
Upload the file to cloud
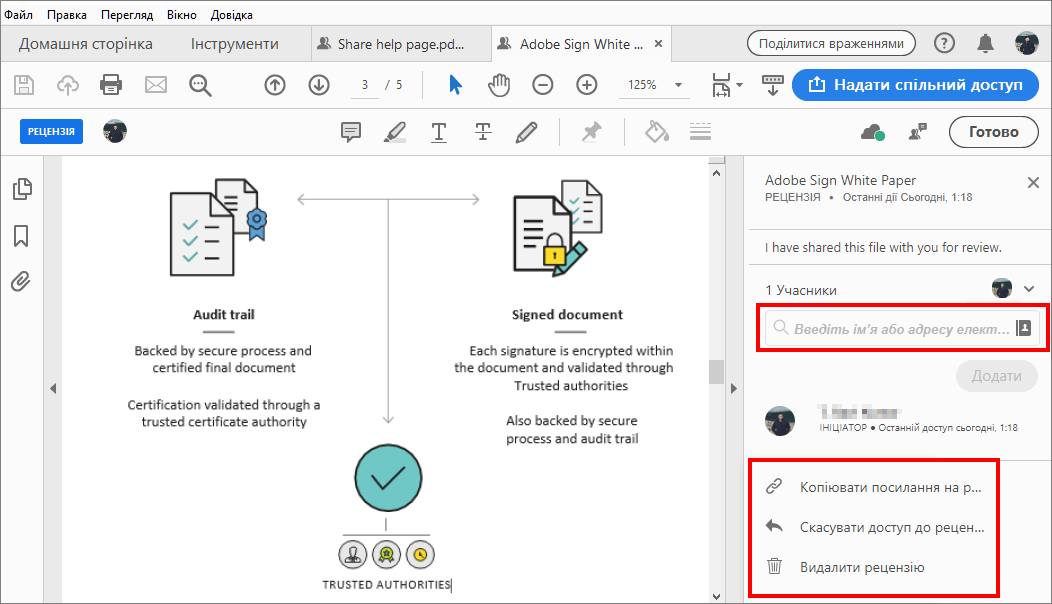tap(68, 85)
